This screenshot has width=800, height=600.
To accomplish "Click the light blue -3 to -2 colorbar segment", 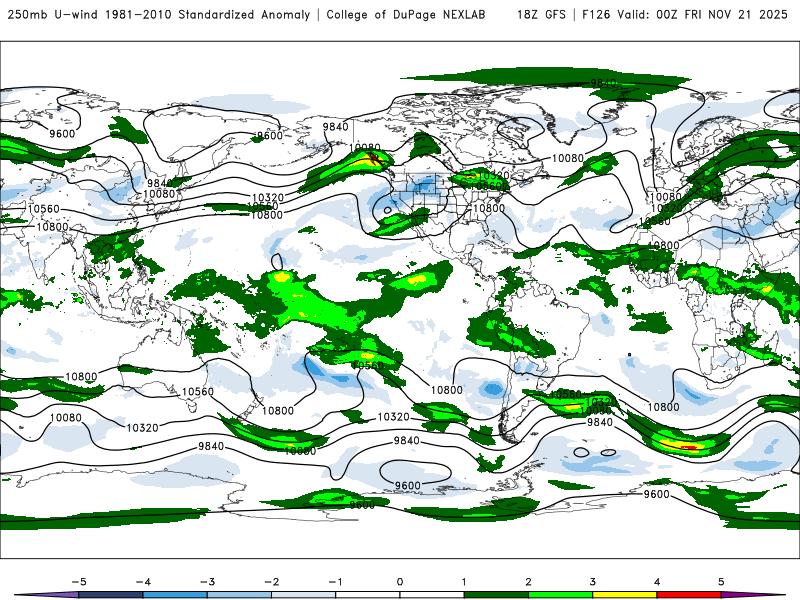I will pos(239,595).
